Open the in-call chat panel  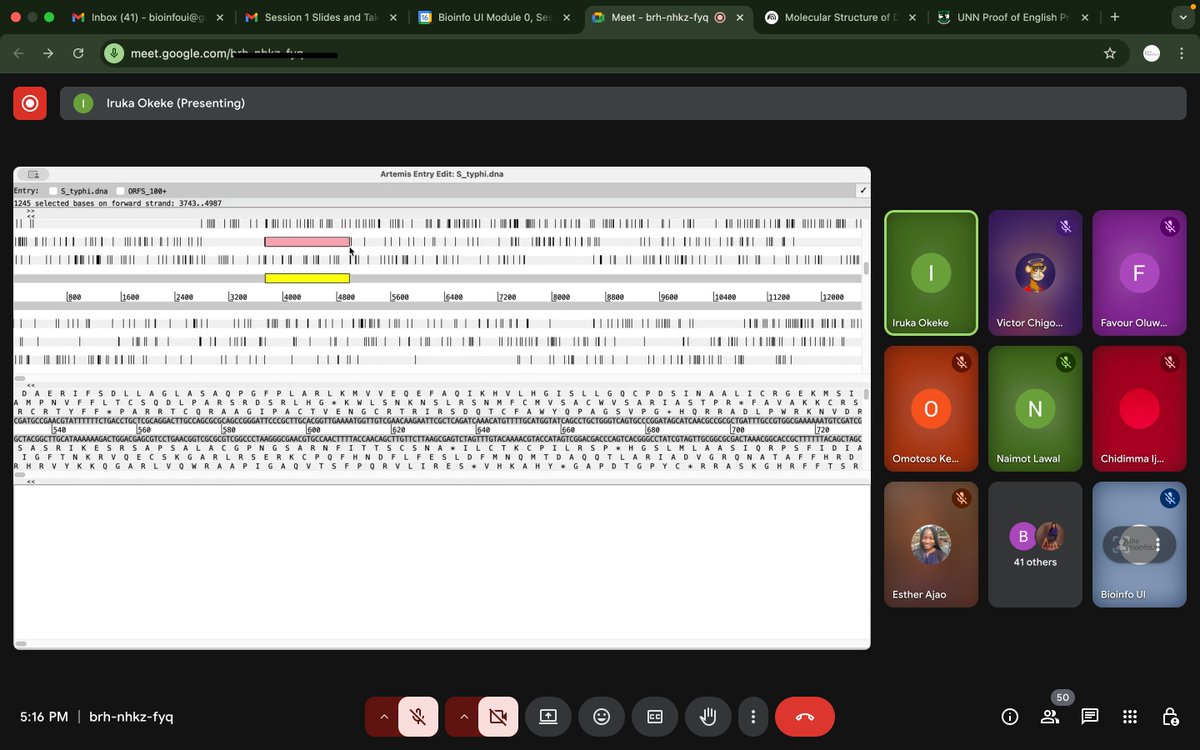tap(1090, 716)
